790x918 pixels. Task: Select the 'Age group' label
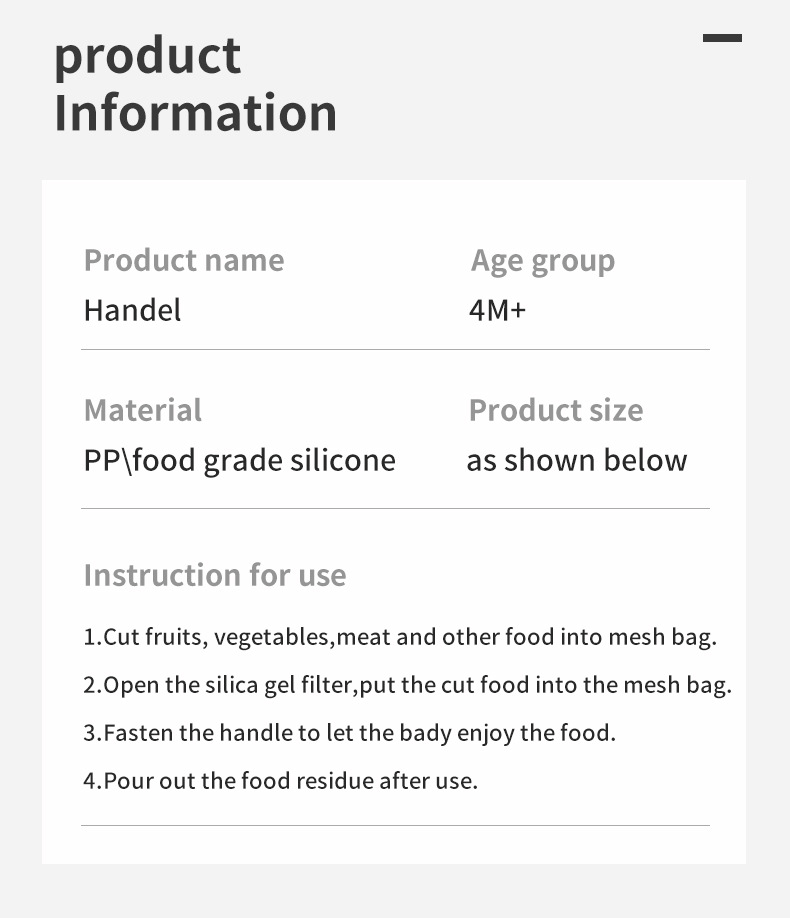click(x=543, y=260)
